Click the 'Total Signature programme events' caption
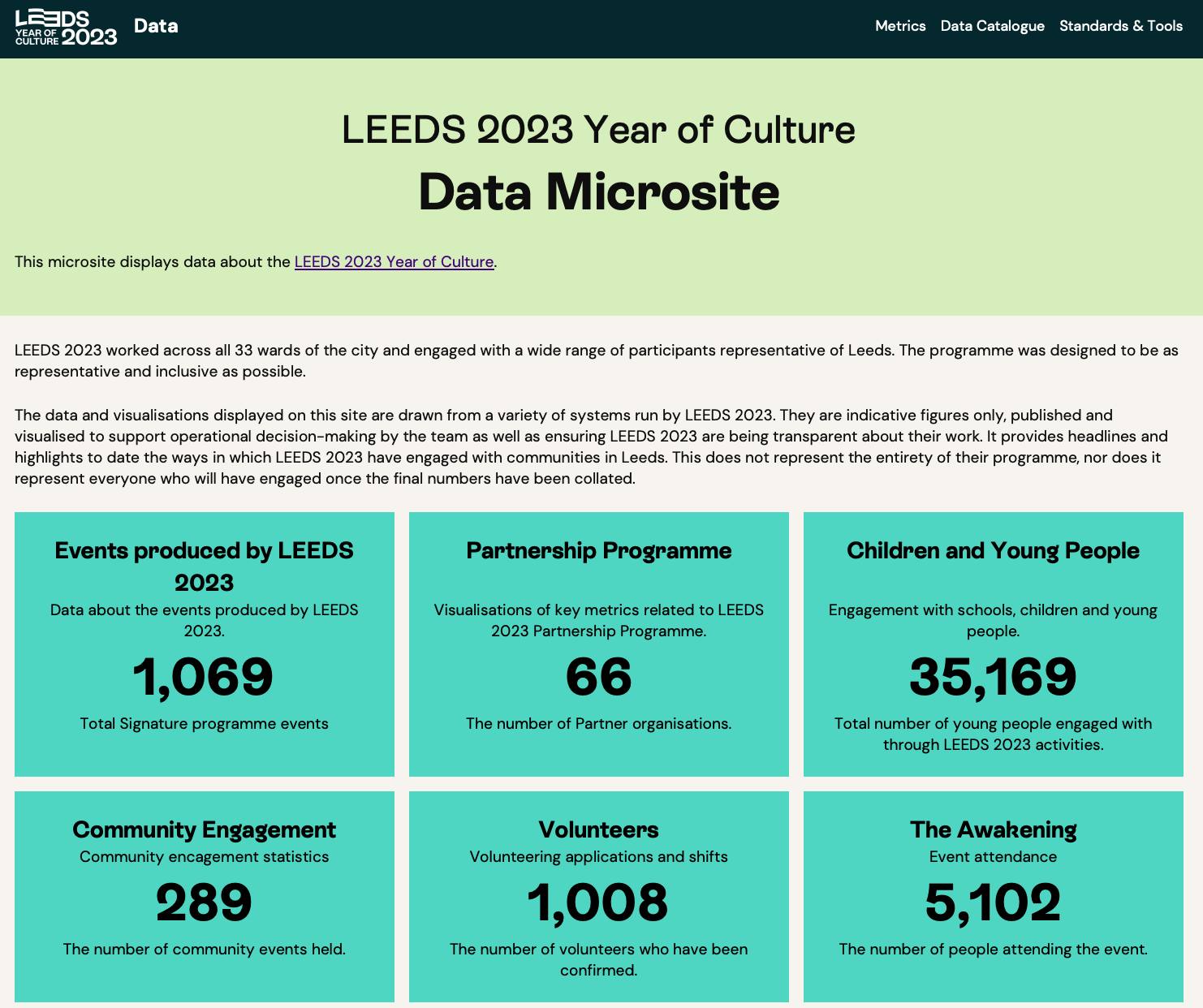1203x1008 pixels. [x=205, y=723]
